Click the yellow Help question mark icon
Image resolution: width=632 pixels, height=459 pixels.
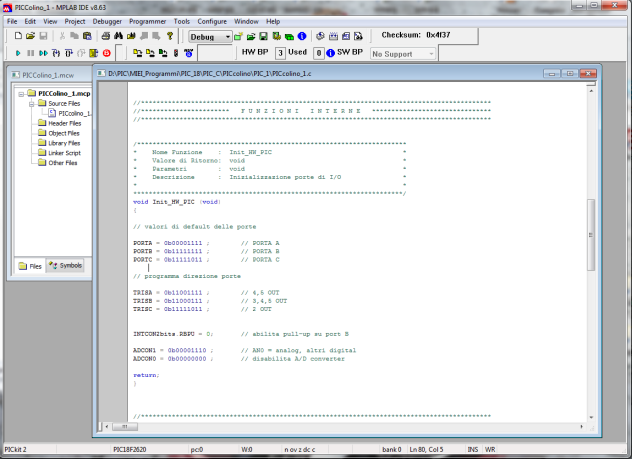coord(170,36)
